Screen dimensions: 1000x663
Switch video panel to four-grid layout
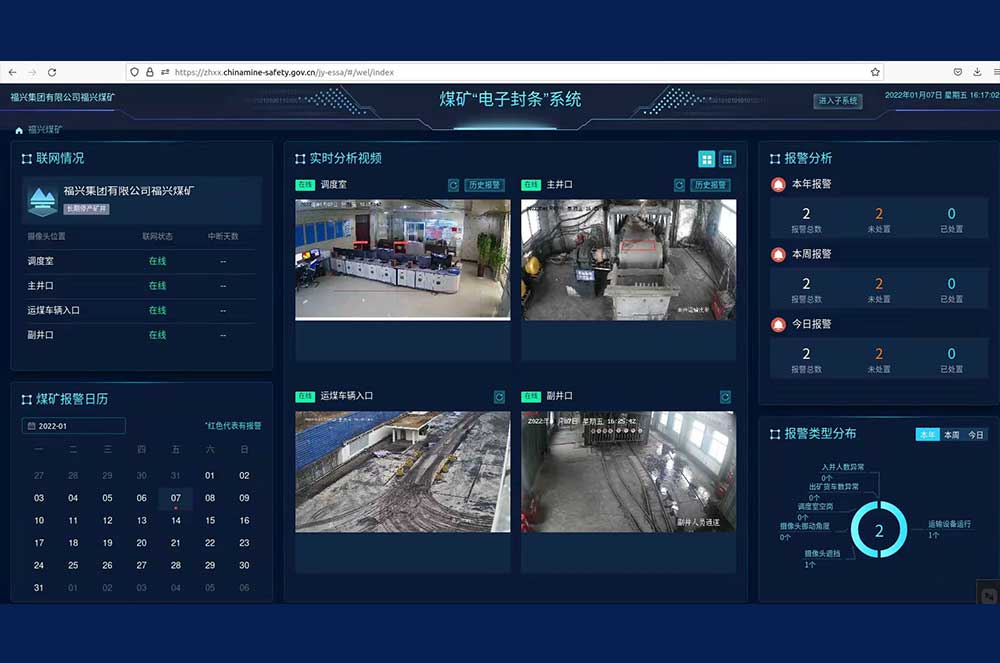click(707, 159)
